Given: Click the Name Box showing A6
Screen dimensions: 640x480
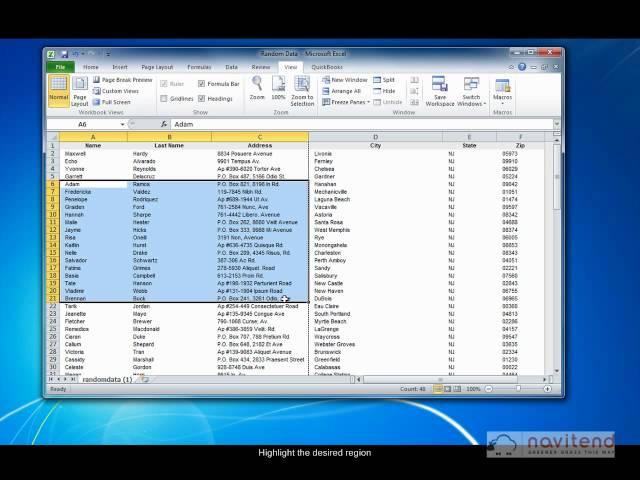Looking at the screenshot, I should coord(83,124).
